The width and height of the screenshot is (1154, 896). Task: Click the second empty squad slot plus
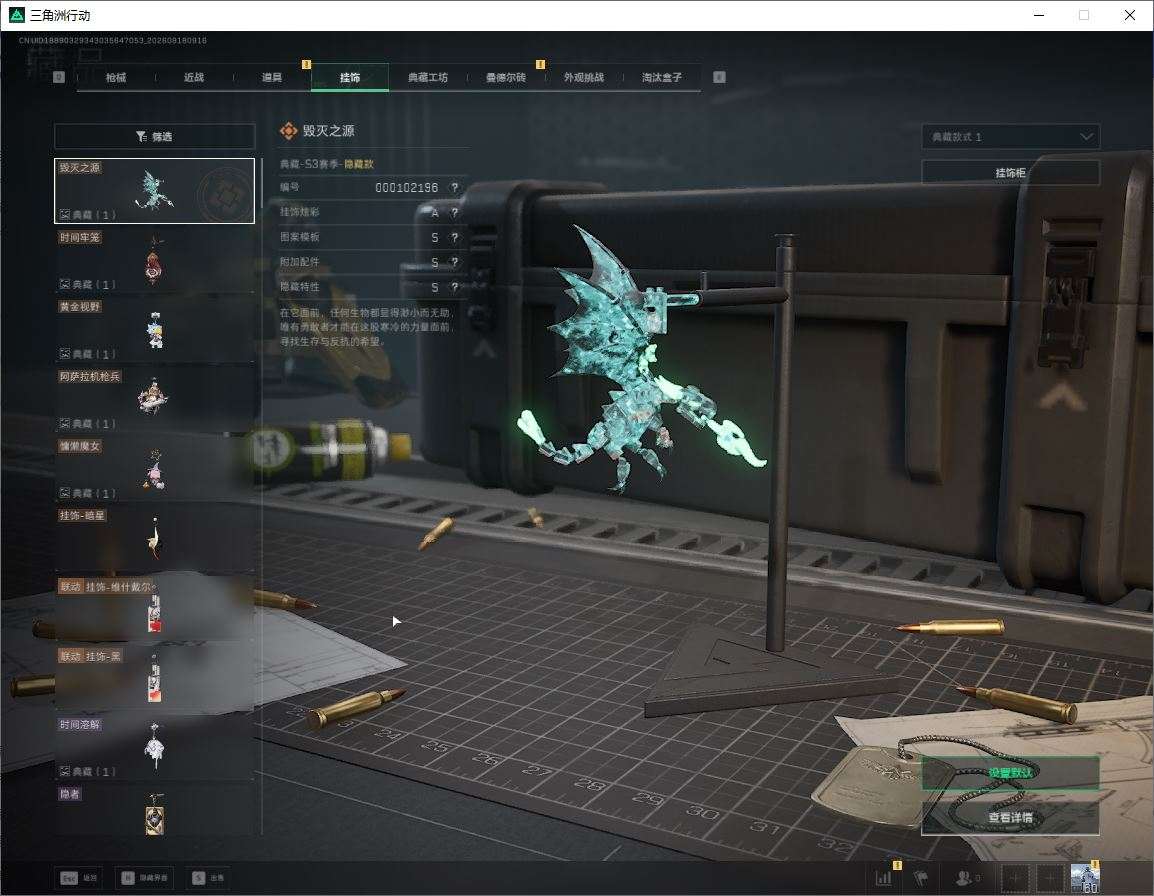pyautogui.click(x=1050, y=878)
